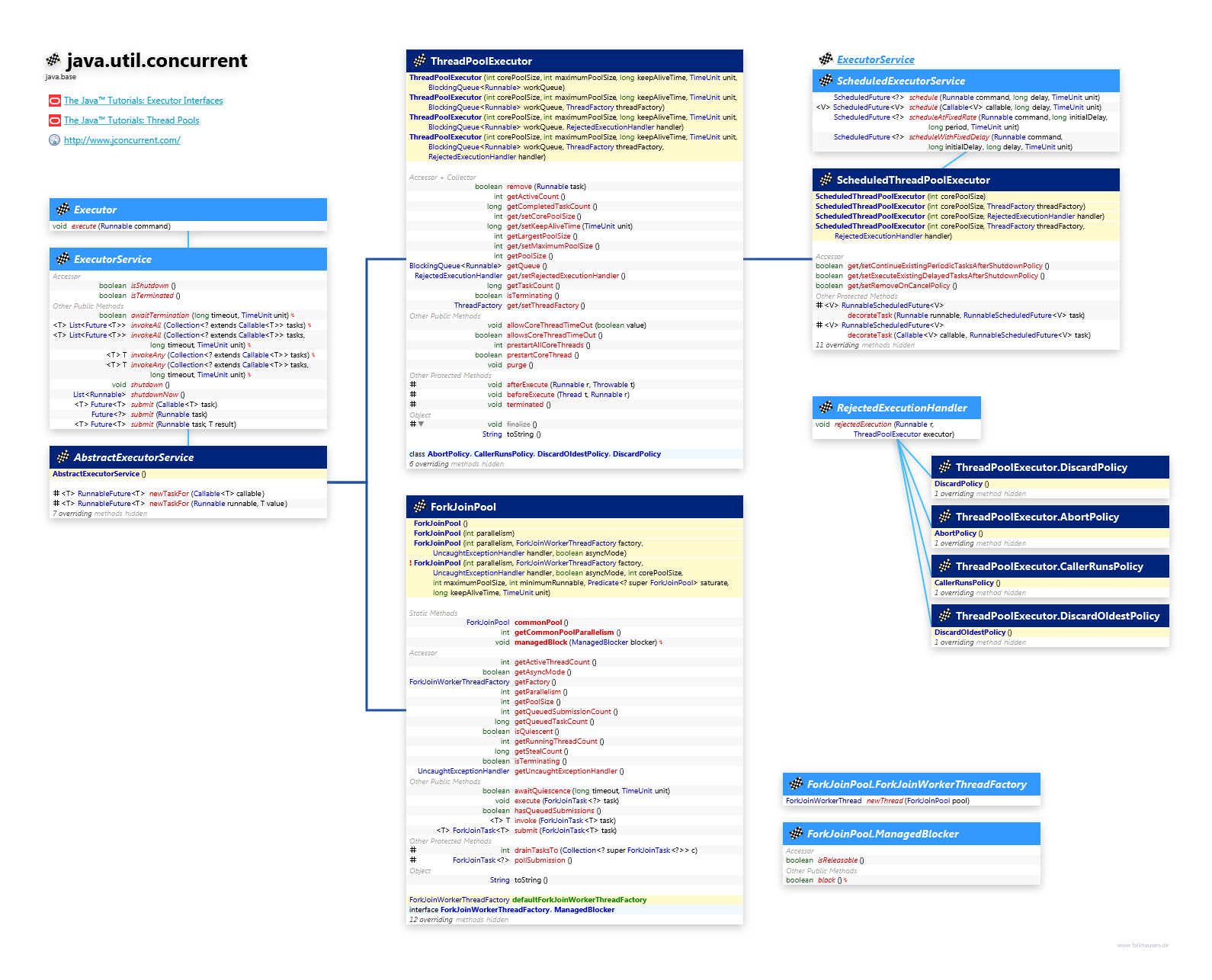Click the package icon beside java.util.concurrent title
This screenshot has width=1212, height=980.
click(53, 60)
